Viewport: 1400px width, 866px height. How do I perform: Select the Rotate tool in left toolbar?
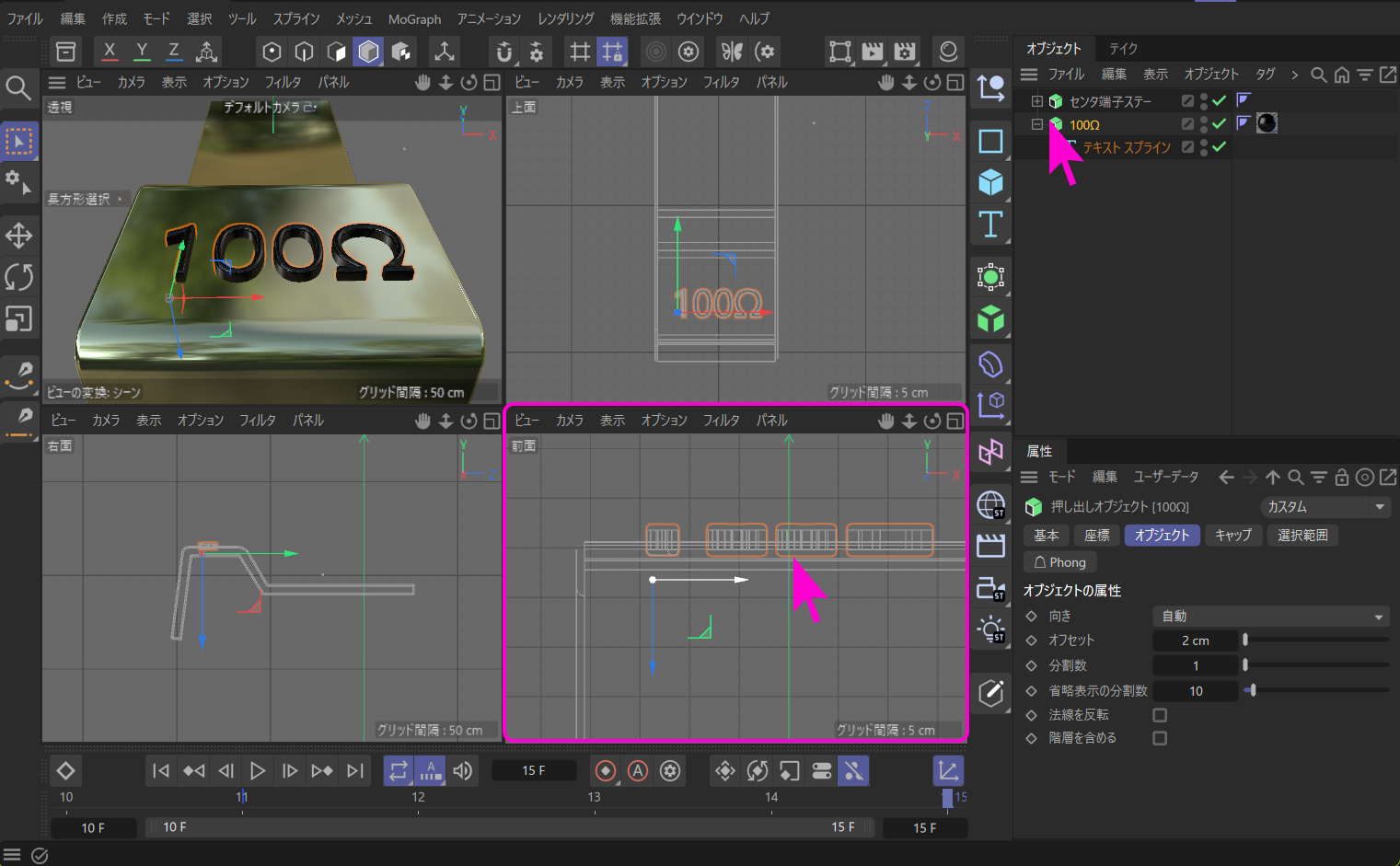pyautogui.click(x=18, y=277)
